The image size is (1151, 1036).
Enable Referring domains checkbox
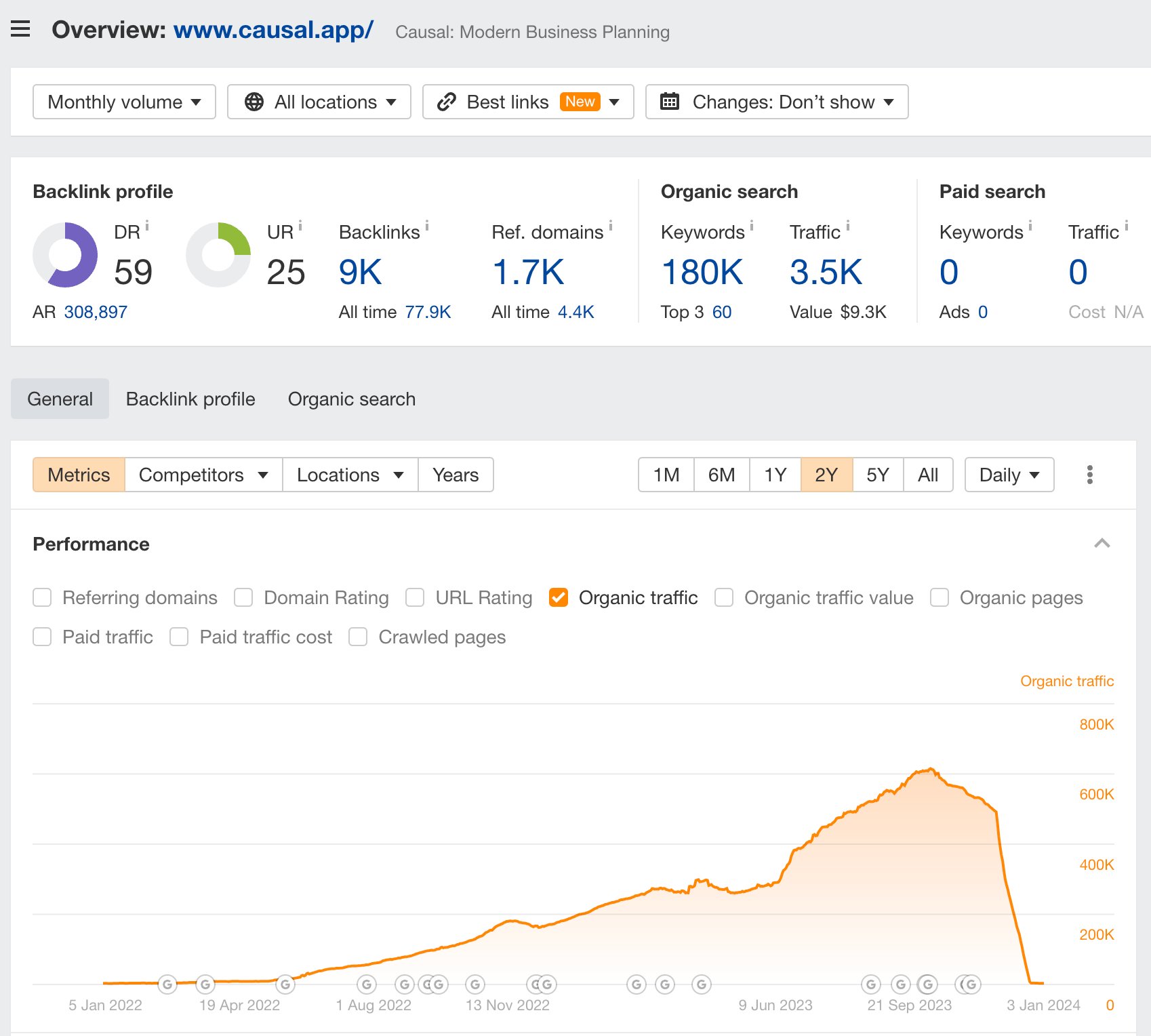point(42,597)
